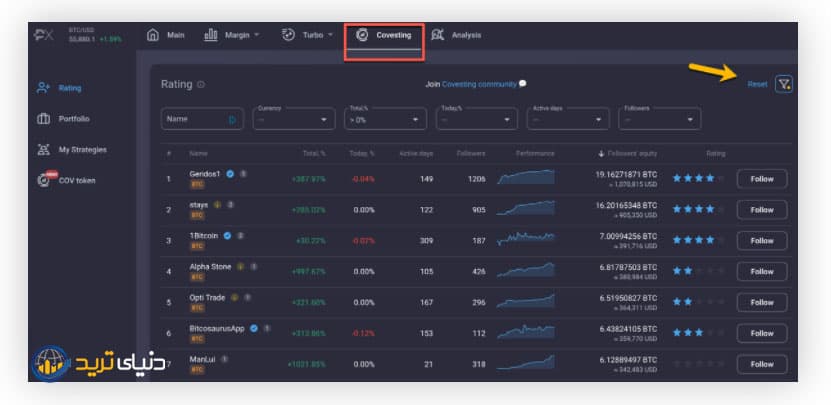The height and width of the screenshot is (405, 831).
Task: Follow the Opti Trade strategy
Action: (x=762, y=302)
